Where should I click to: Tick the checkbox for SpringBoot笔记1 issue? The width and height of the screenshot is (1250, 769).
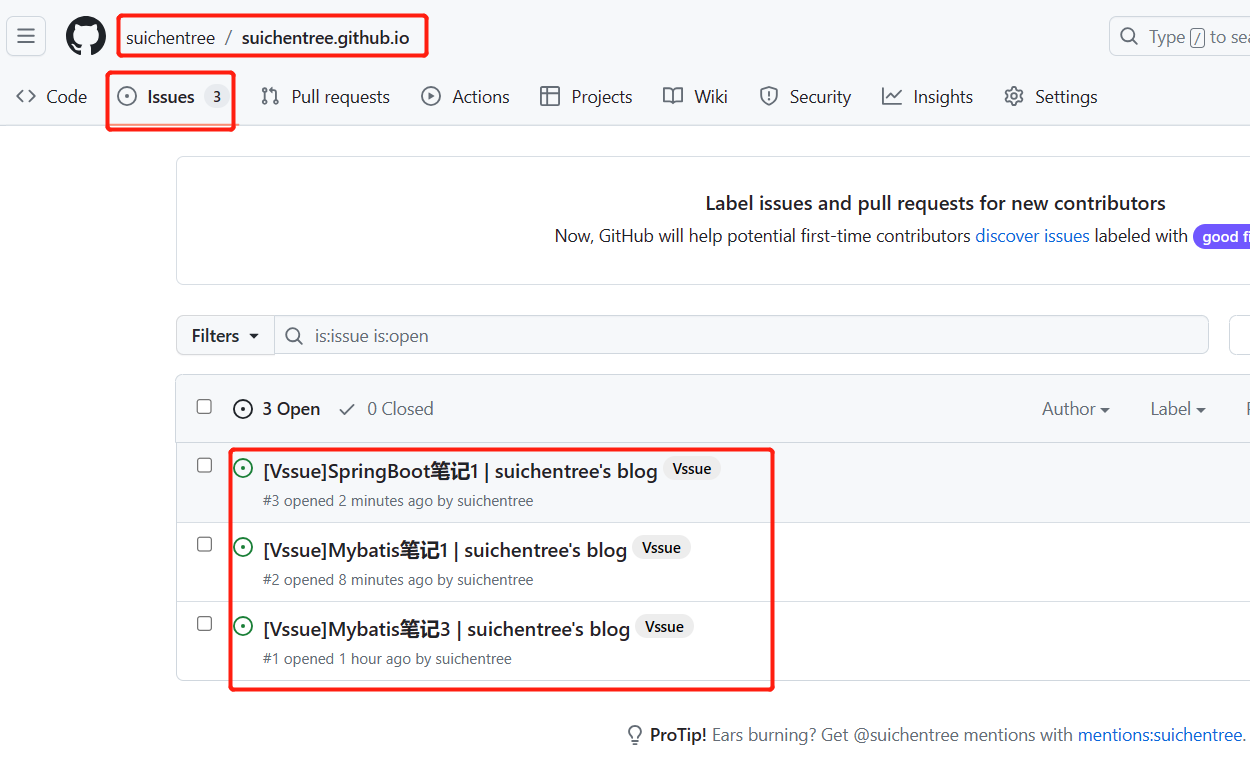pos(205,465)
